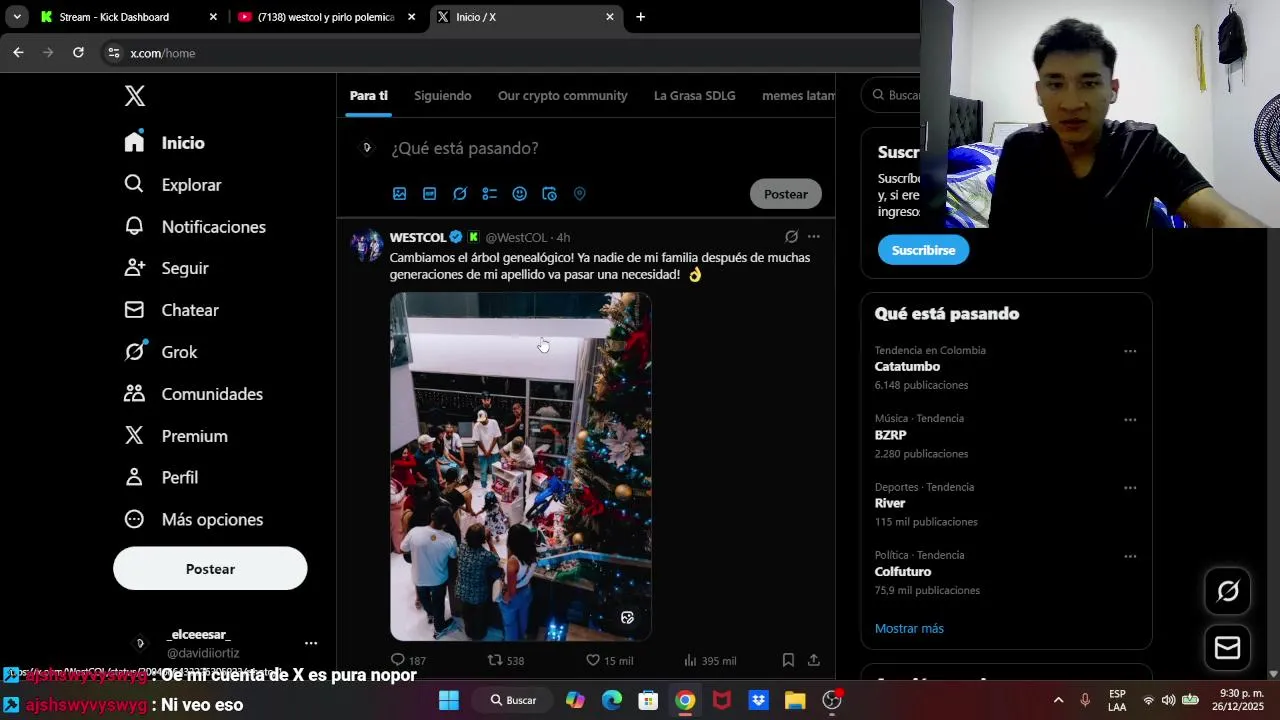The height and width of the screenshot is (720, 1280).
Task: Switch to the westcol y pirlo YouTube browser tab
Action: coord(326,17)
